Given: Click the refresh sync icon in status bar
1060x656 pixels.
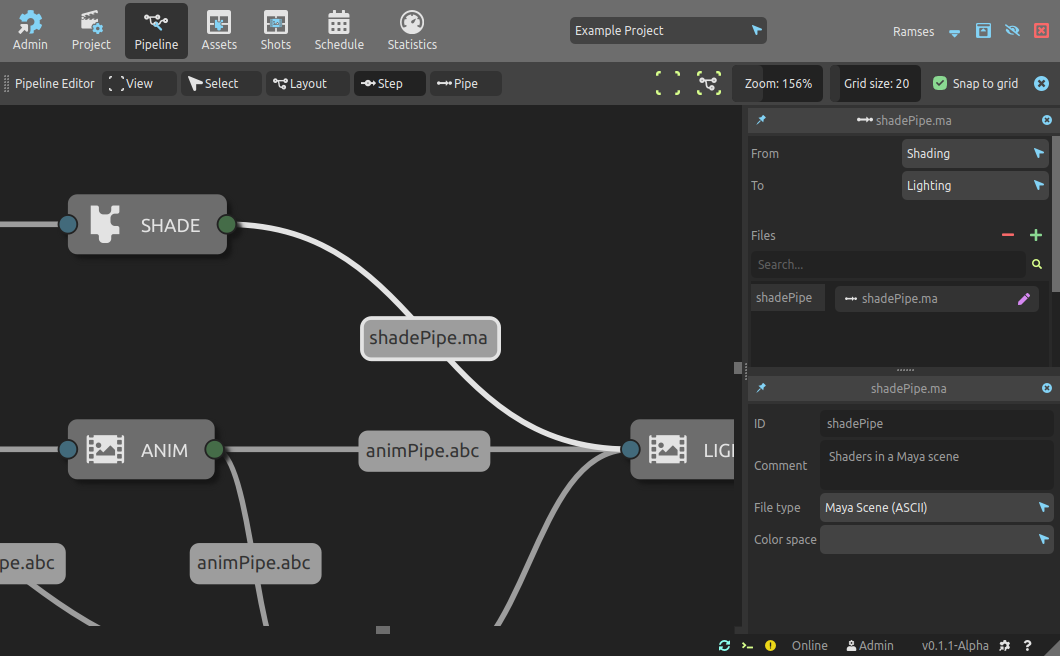Looking at the screenshot, I should tap(724, 645).
